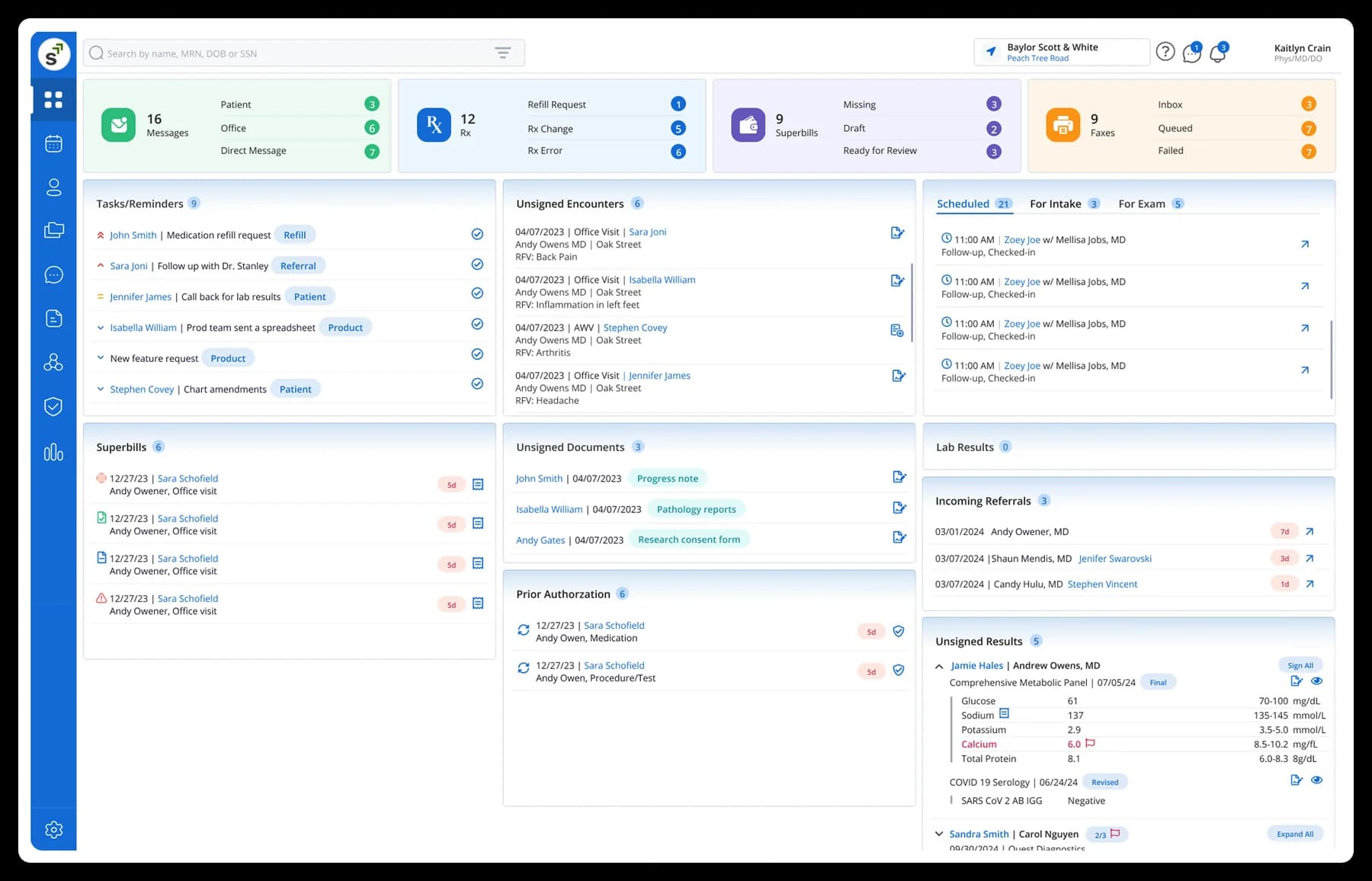Open the notifications bell icon
Screen dimensions: 1372x881
click(x=1218, y=52)
